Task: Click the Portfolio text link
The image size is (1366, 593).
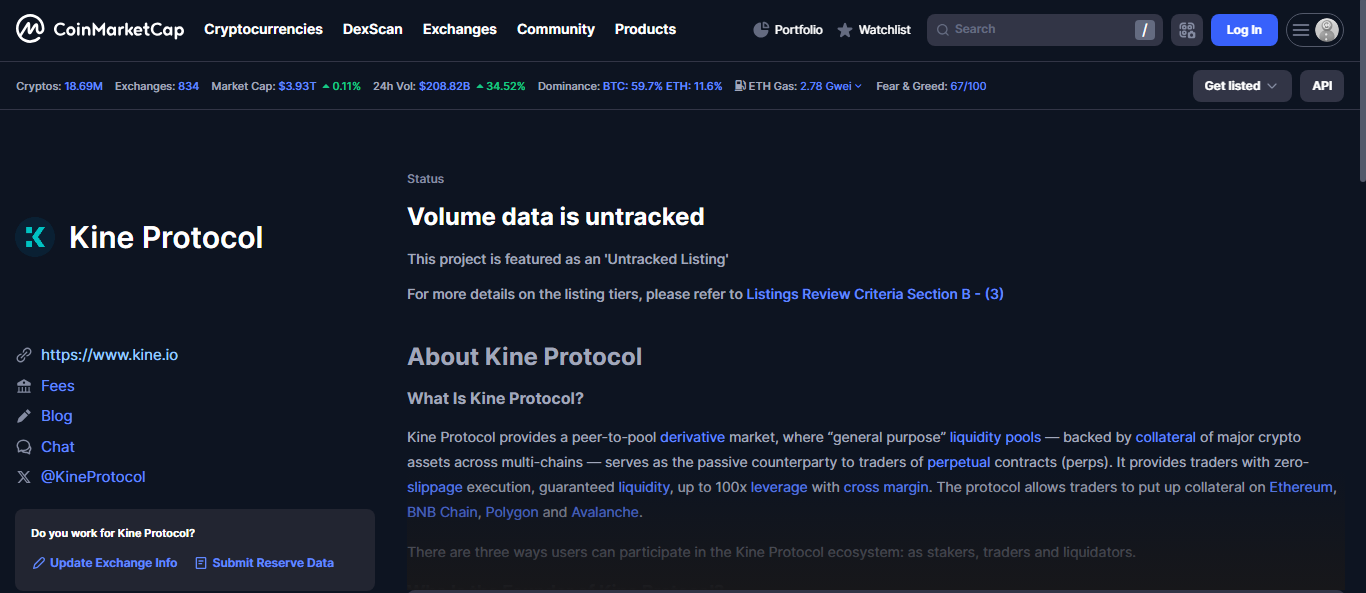Action: tap(798, 30)
